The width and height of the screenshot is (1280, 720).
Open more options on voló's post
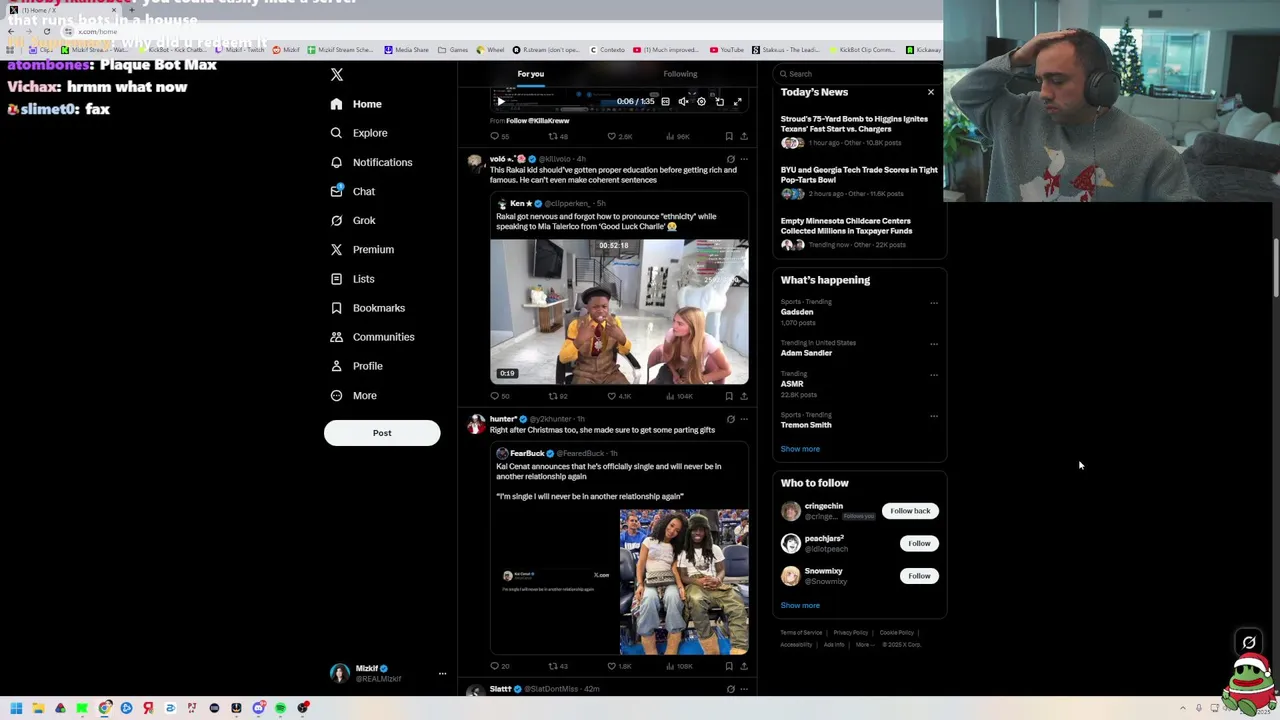[743, 159]
